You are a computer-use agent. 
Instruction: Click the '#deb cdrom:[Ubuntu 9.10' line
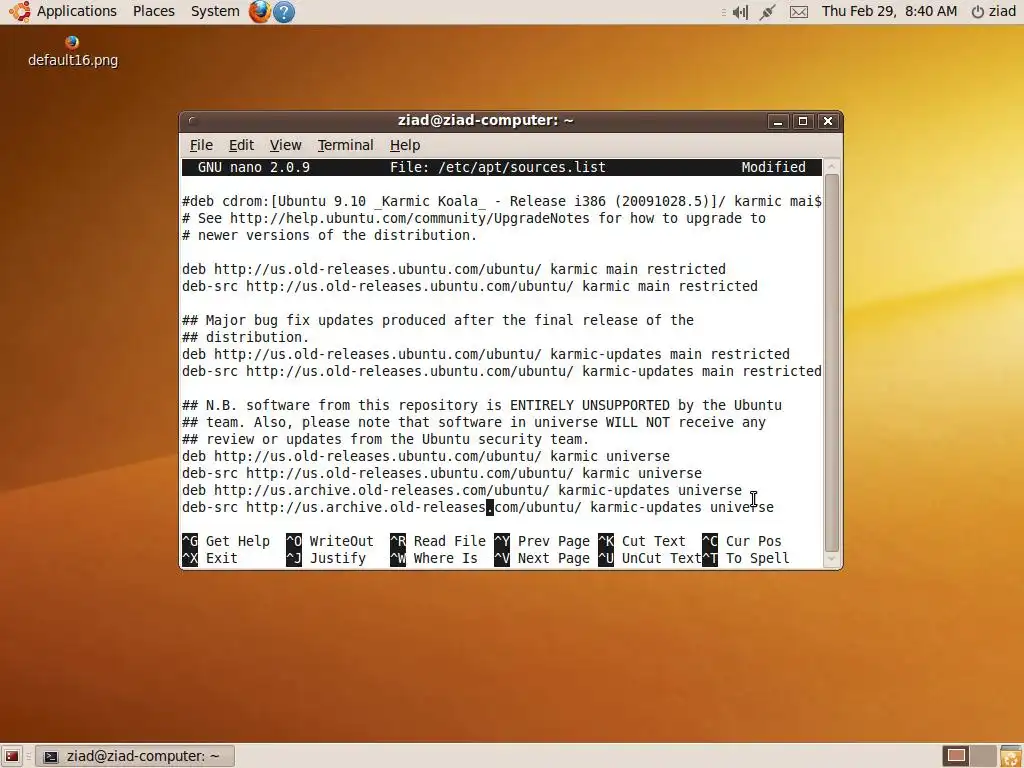(x=502, y=201)
